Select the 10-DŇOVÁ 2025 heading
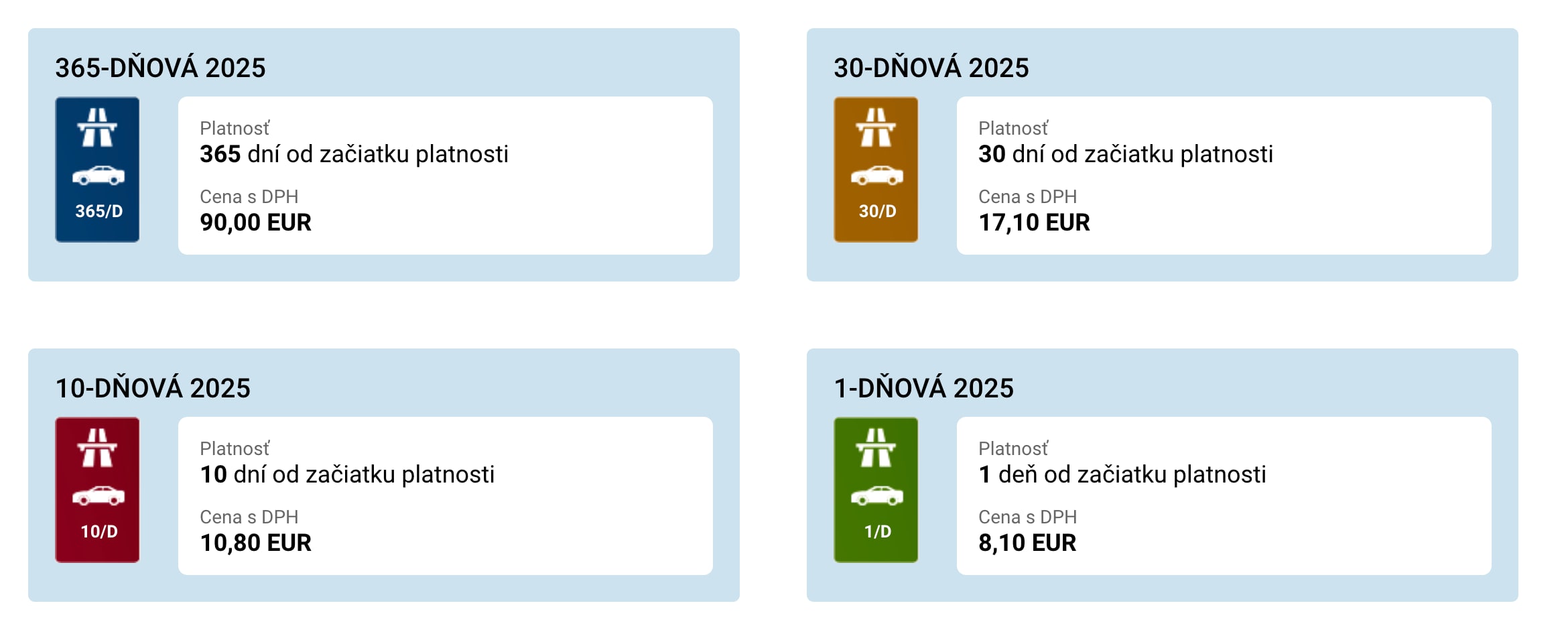 [153, 389]
